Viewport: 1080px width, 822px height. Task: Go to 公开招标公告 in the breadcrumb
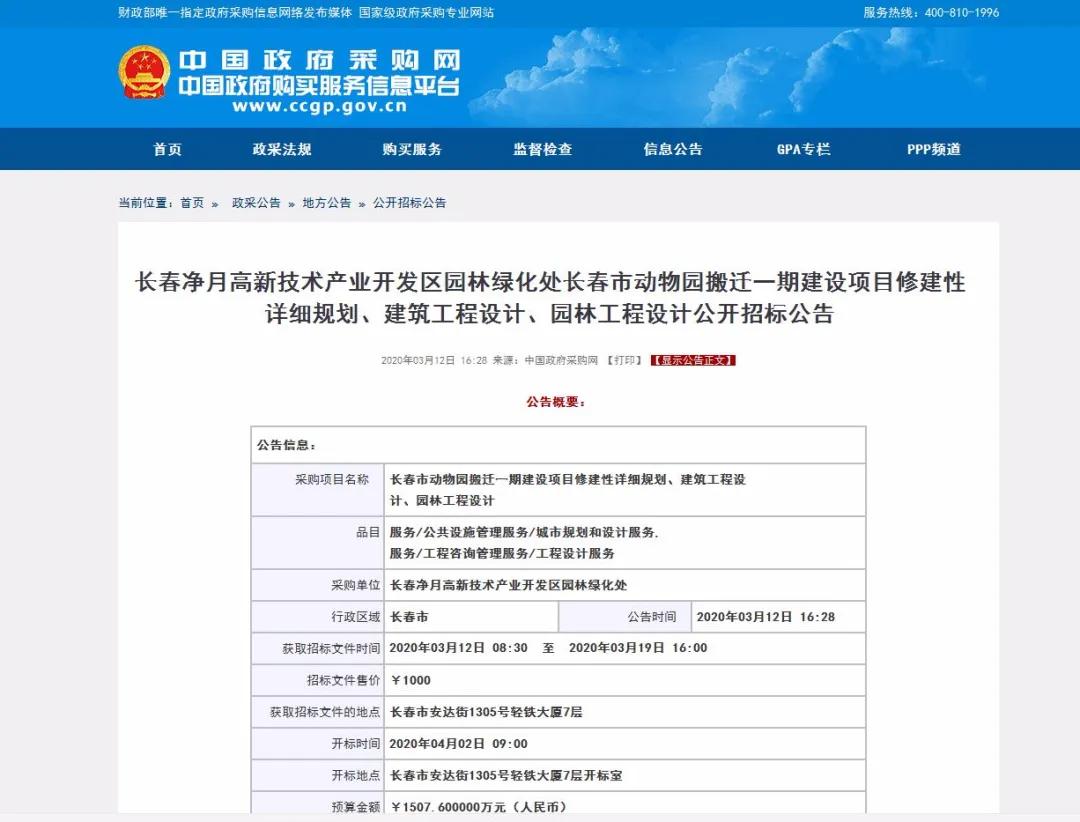click(x=410, y=203)
